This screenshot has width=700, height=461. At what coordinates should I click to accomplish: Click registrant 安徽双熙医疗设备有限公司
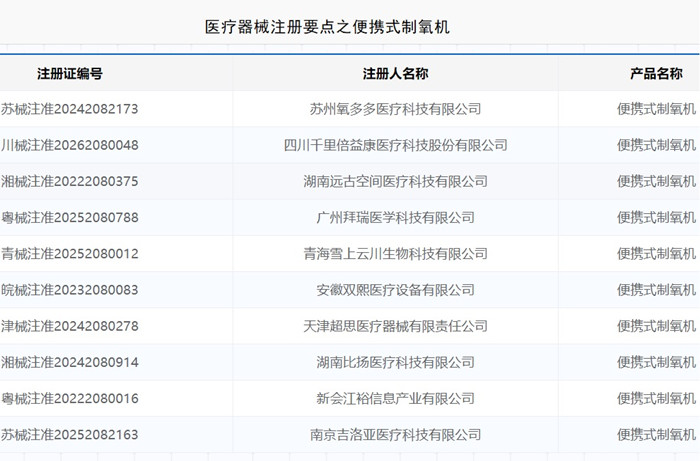pyautogui.click(x=395, y=290)
